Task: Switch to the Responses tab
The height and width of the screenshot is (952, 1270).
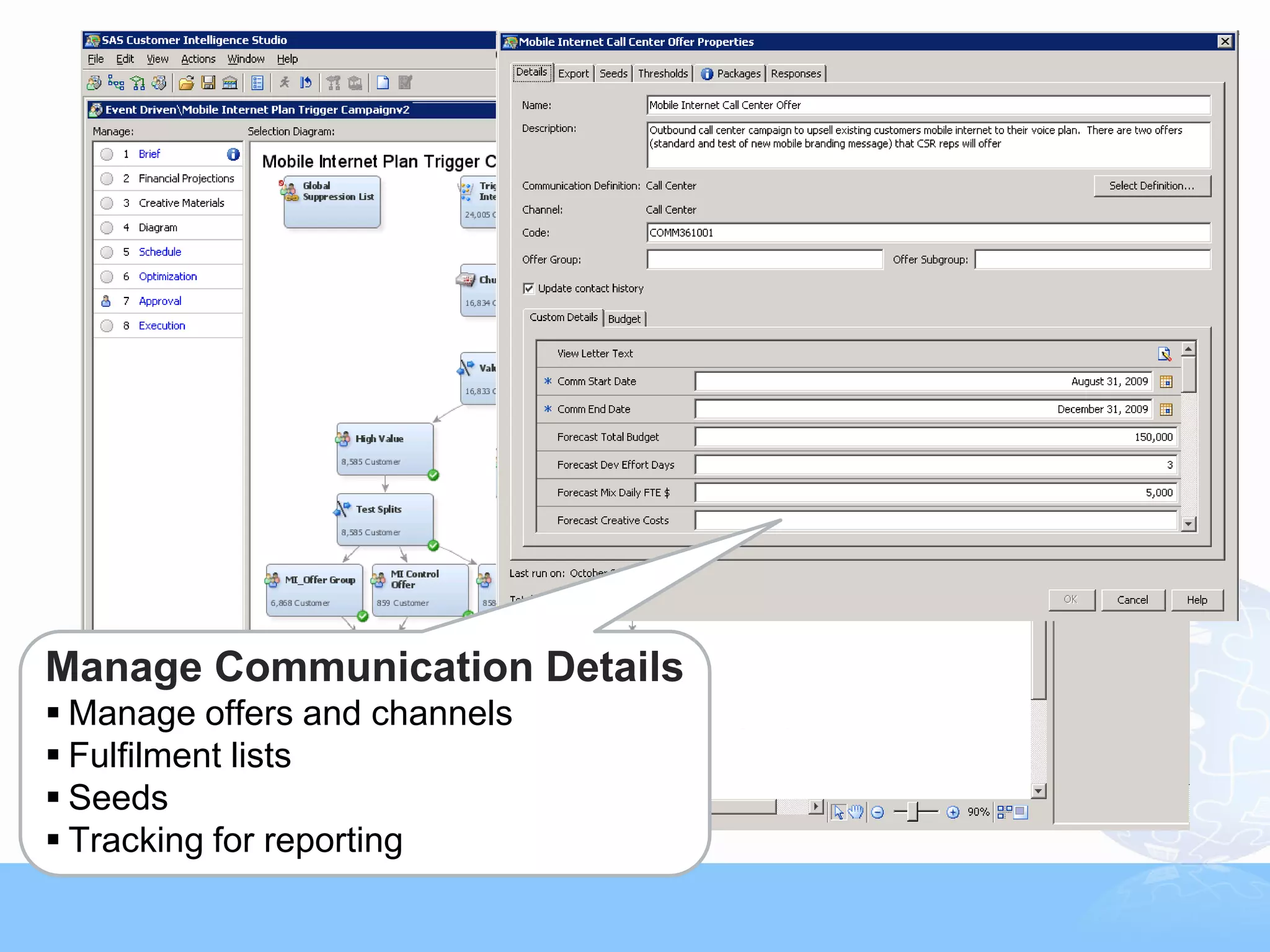Action: (x=796, y=74)
